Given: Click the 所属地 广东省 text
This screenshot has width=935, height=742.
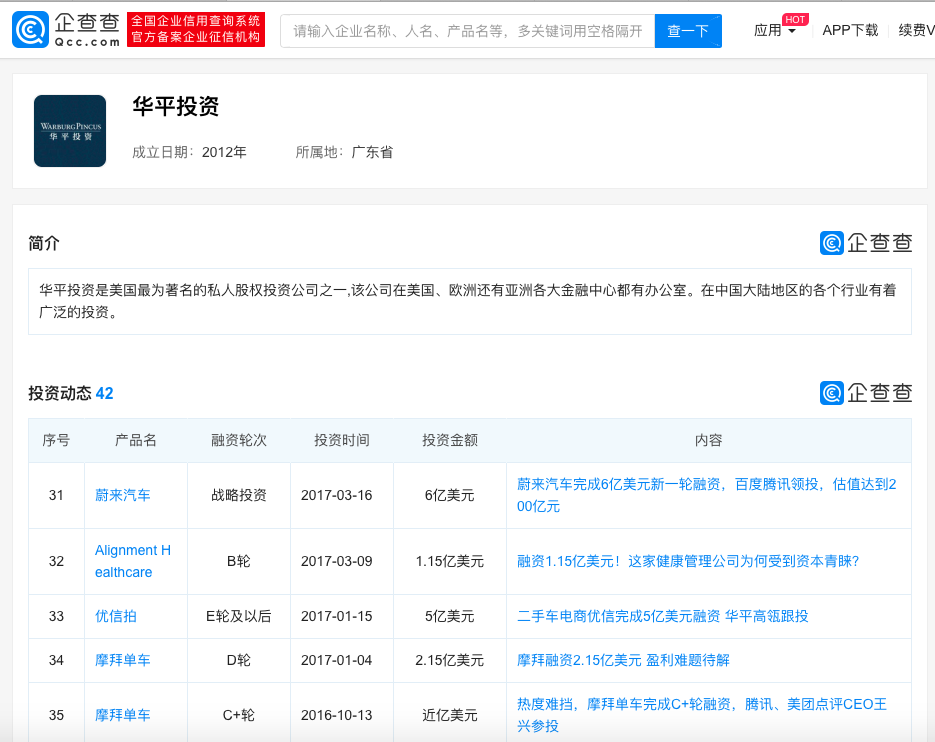Looking at the screenshot, I should pos(344,152).
